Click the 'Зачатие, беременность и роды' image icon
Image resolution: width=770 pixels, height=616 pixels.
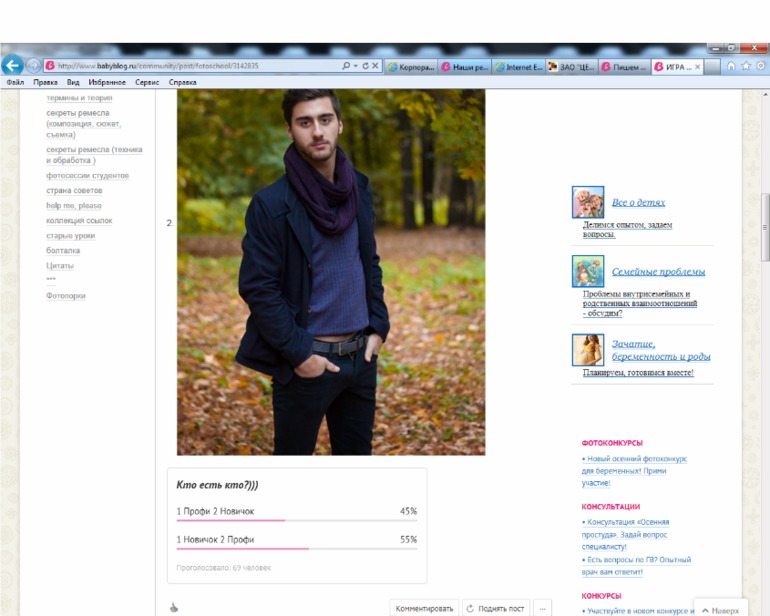coord(587,349)
